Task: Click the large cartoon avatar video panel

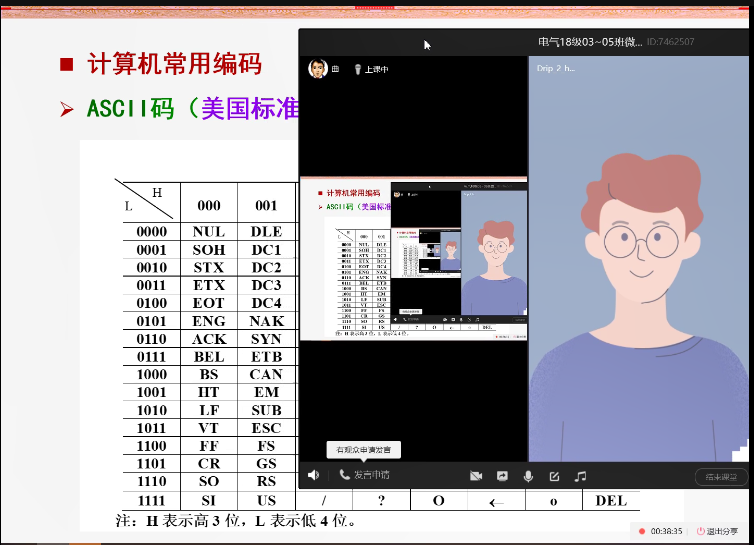Action: pyautogui.click(x=638, y=260)
